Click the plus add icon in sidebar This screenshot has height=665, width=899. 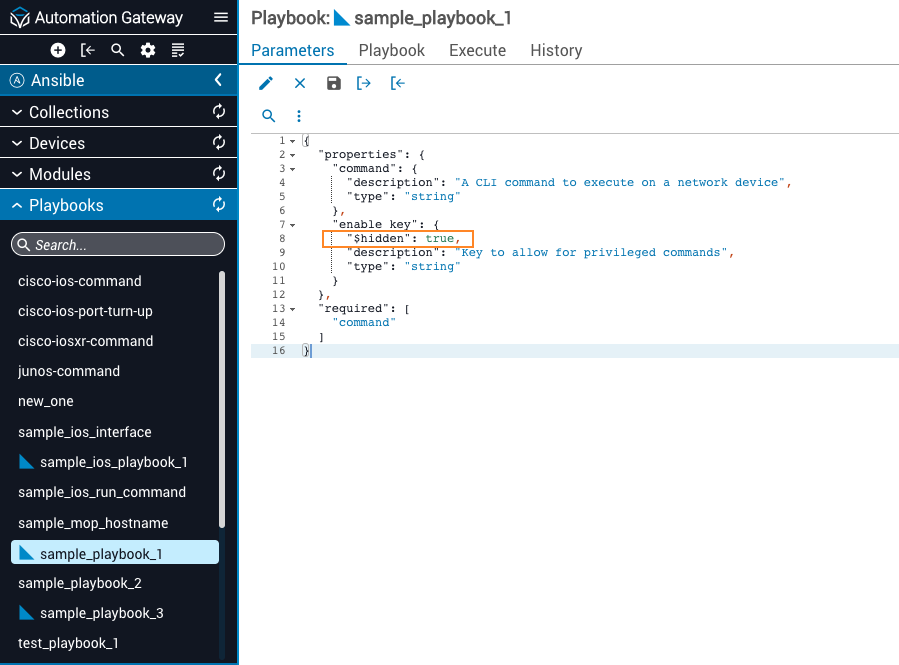(x=58, y=50)
